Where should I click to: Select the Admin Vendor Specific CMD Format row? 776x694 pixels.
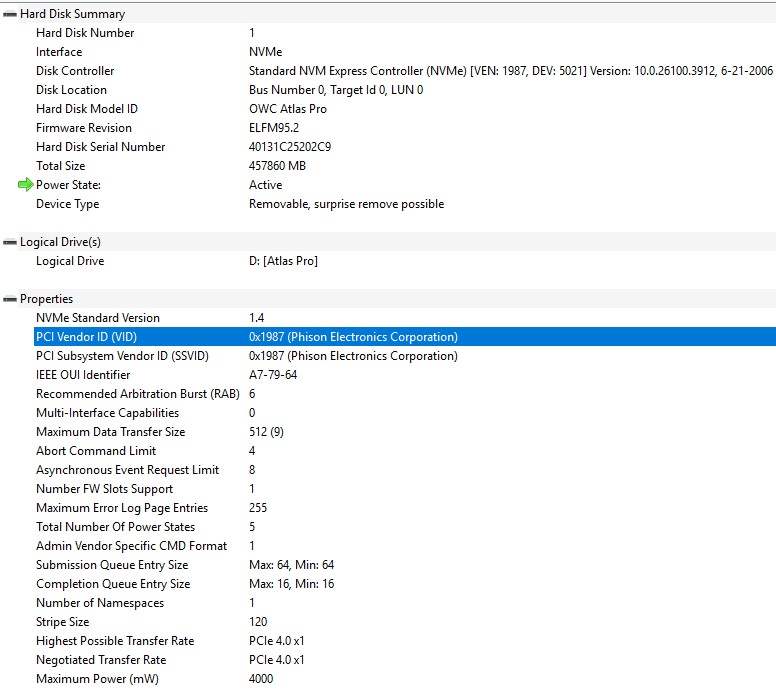click(x=405, y=546)
